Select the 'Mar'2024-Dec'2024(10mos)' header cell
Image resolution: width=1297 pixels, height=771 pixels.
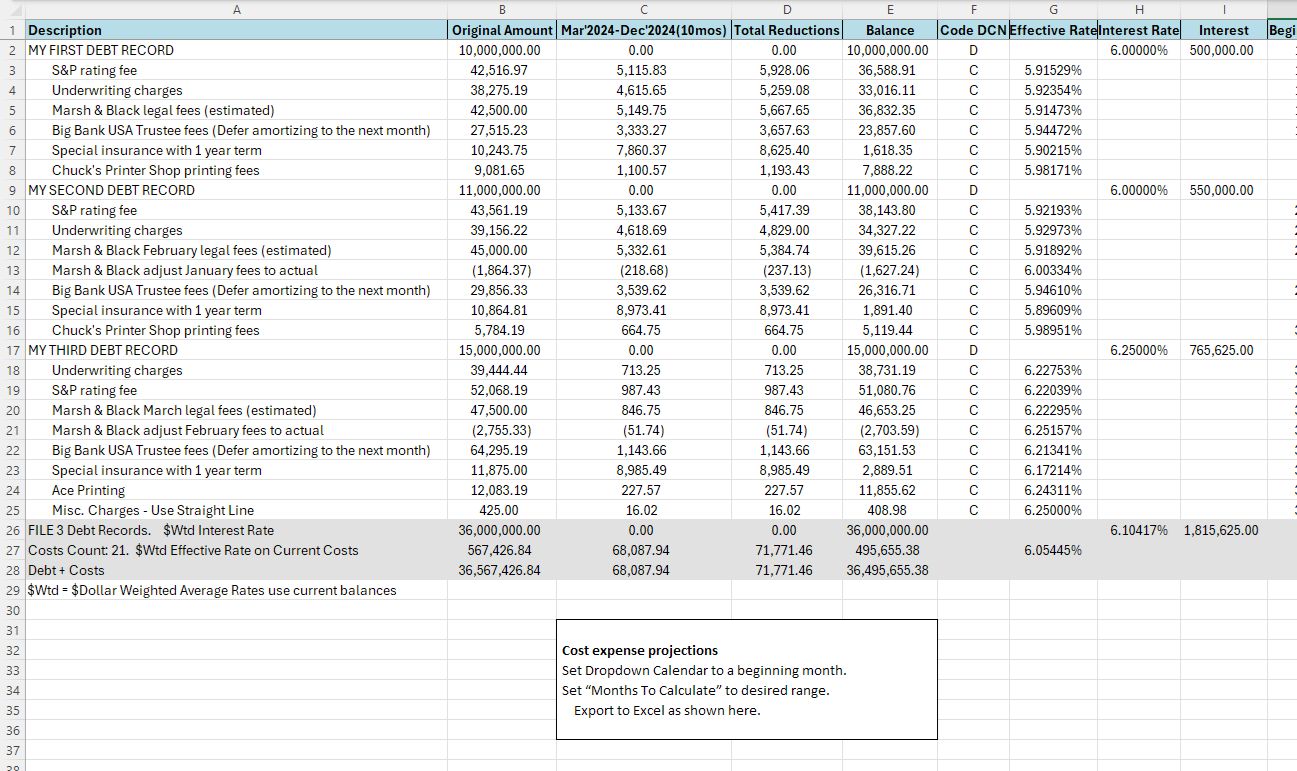[643, 30]
